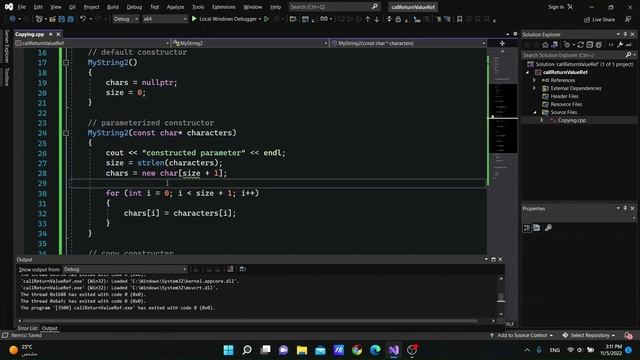Open taskbar Search
This screenshot has width=640, height=360.
point(247,350)
